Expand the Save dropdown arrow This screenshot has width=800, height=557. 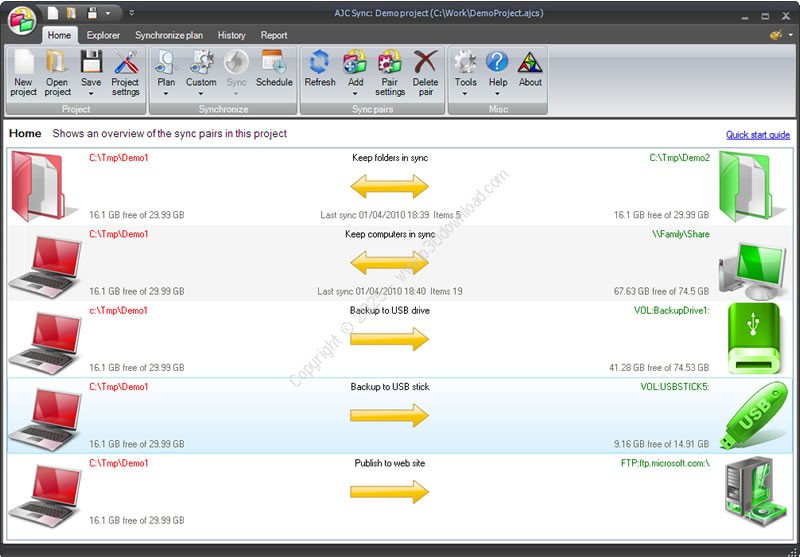click(91, 94)
